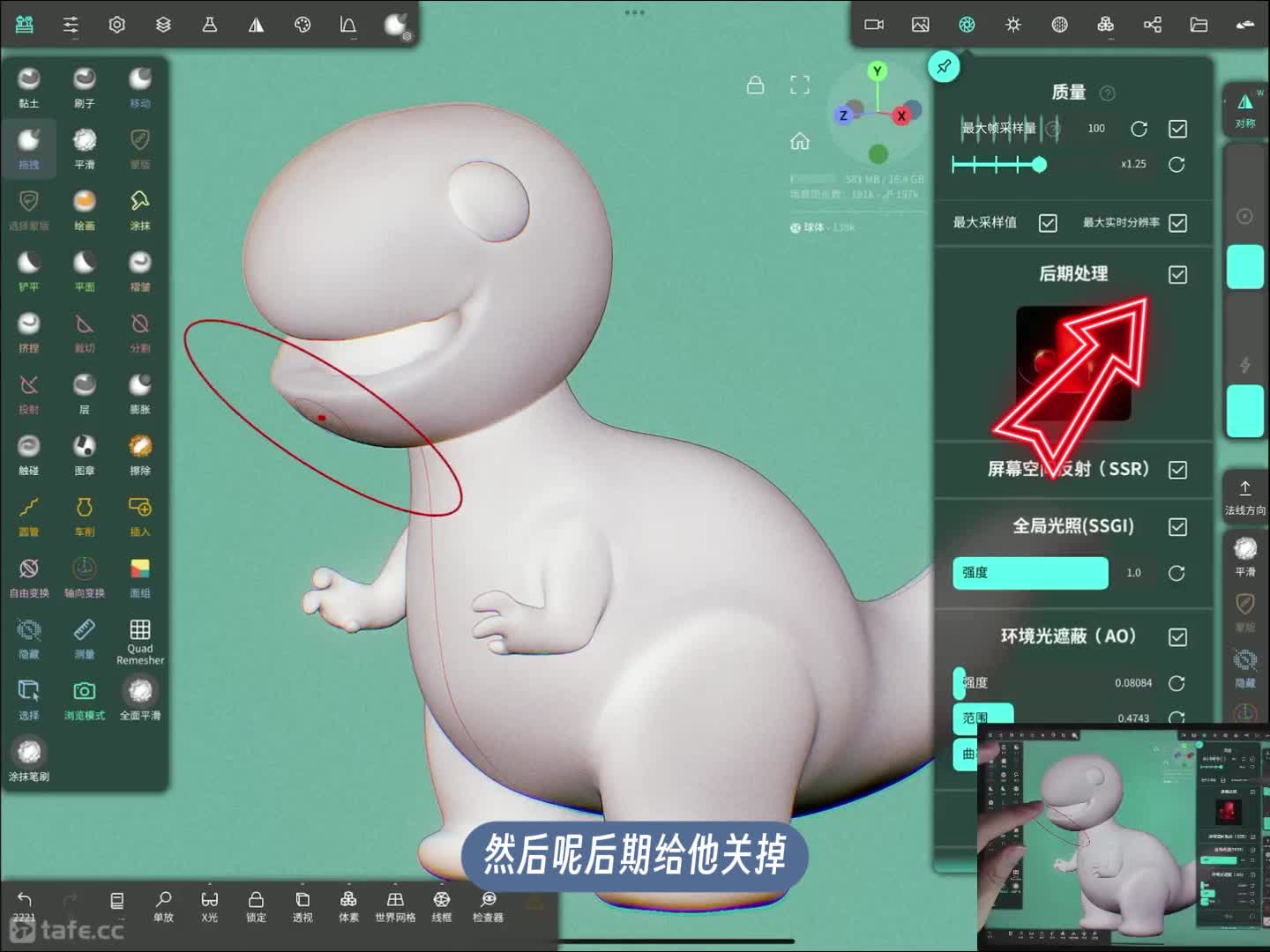Toggle the 屏幕空间反射 (SSR) checkbox

(1177, 470)
